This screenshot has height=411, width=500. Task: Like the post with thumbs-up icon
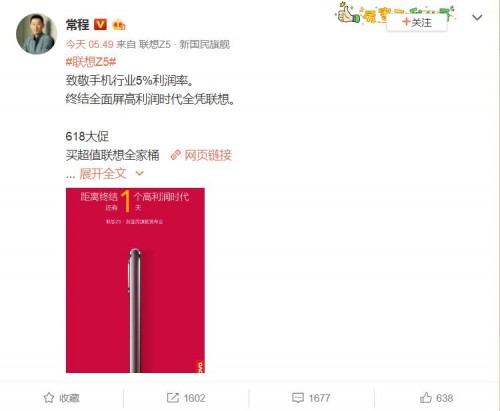pos(426,398)
